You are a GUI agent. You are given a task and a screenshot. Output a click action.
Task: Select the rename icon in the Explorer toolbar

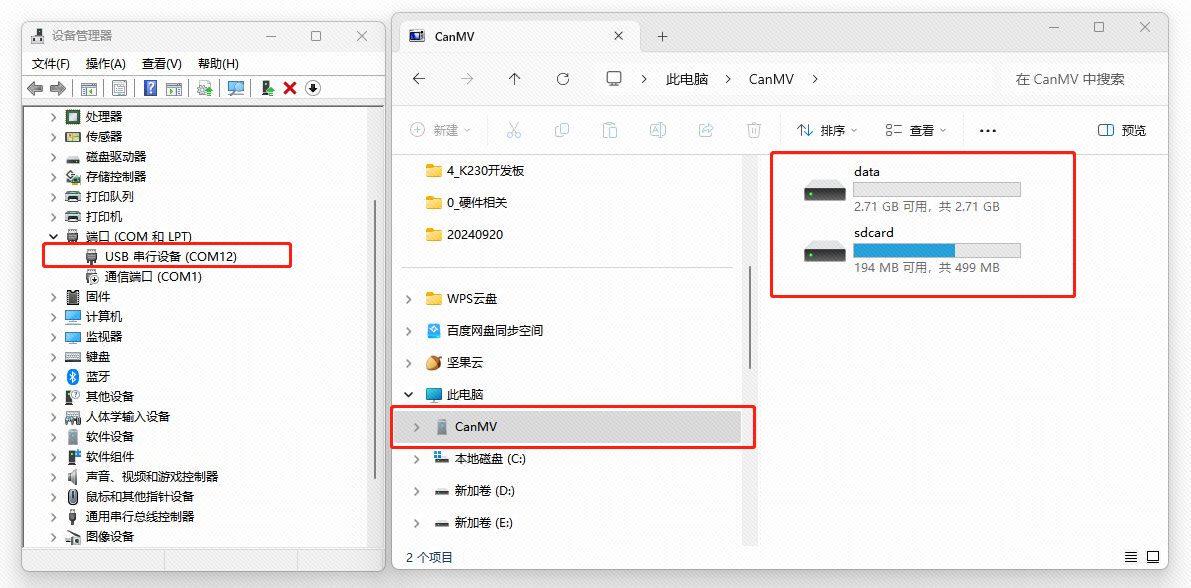click(658, 130)
